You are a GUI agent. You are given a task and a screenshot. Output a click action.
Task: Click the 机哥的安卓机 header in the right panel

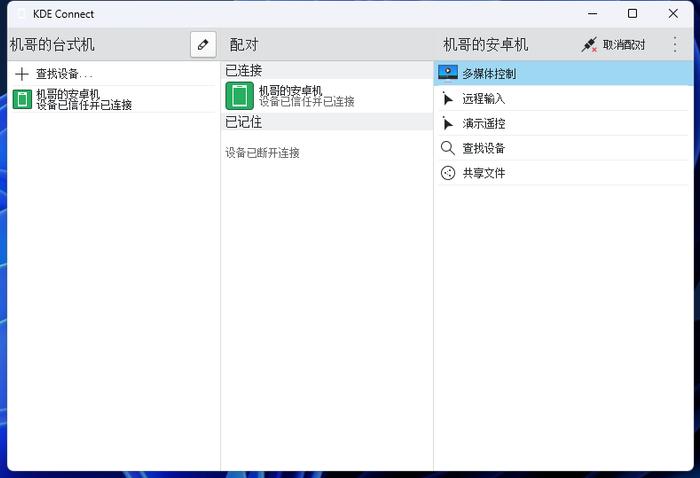click(486, 45)
